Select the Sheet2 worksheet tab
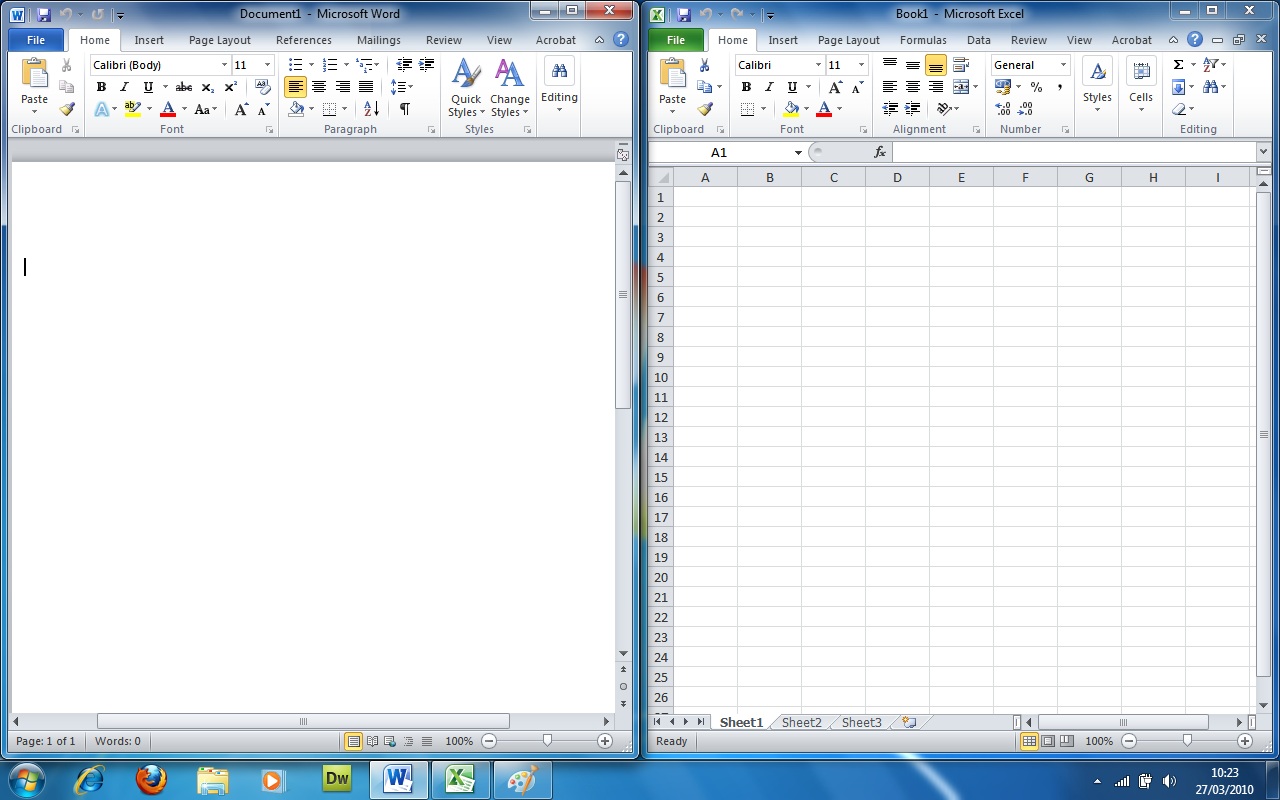This screenshot has height=800, width=1280. [801, 722]
